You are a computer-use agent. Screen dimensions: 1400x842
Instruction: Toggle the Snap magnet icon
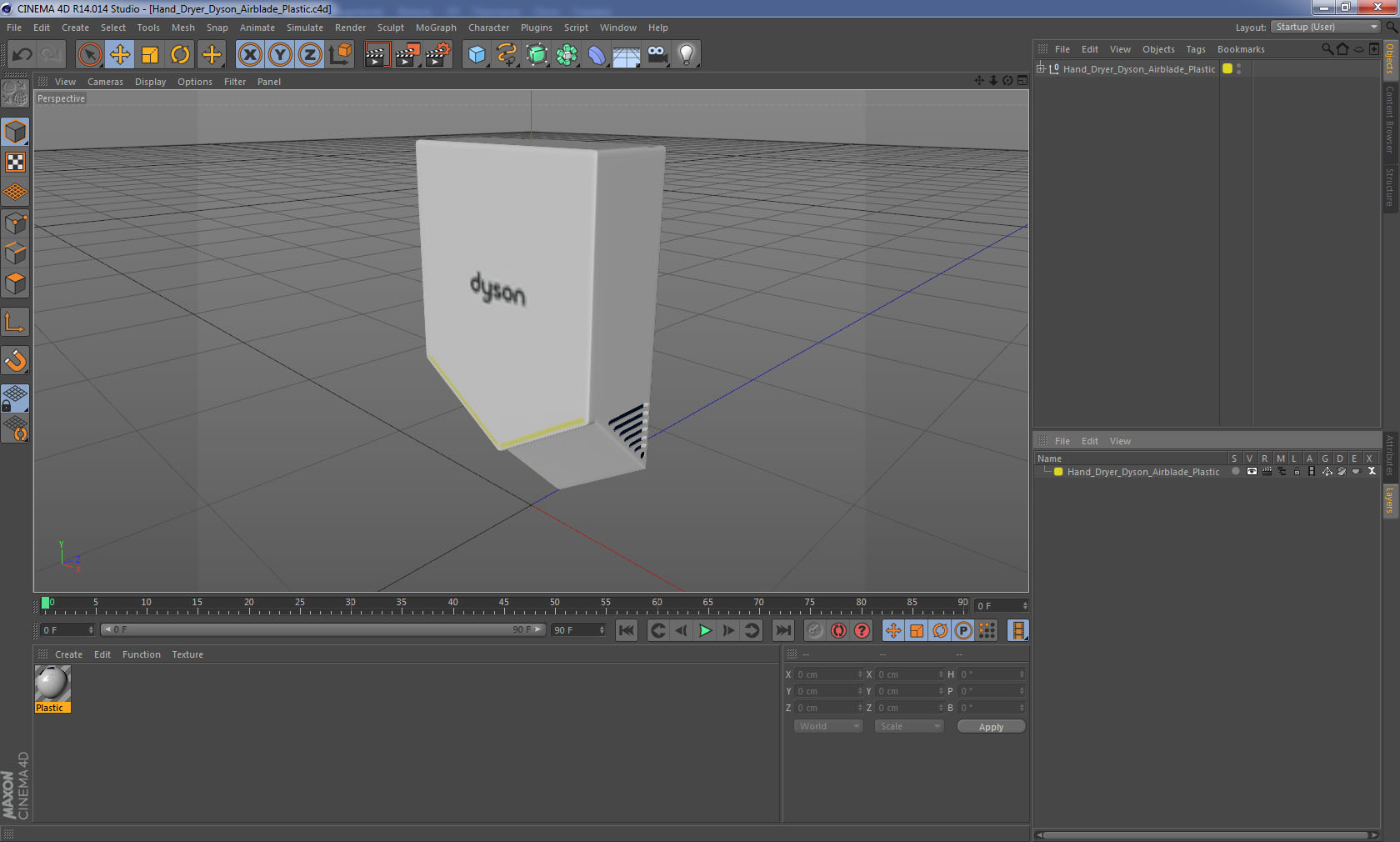coord(15,360)
